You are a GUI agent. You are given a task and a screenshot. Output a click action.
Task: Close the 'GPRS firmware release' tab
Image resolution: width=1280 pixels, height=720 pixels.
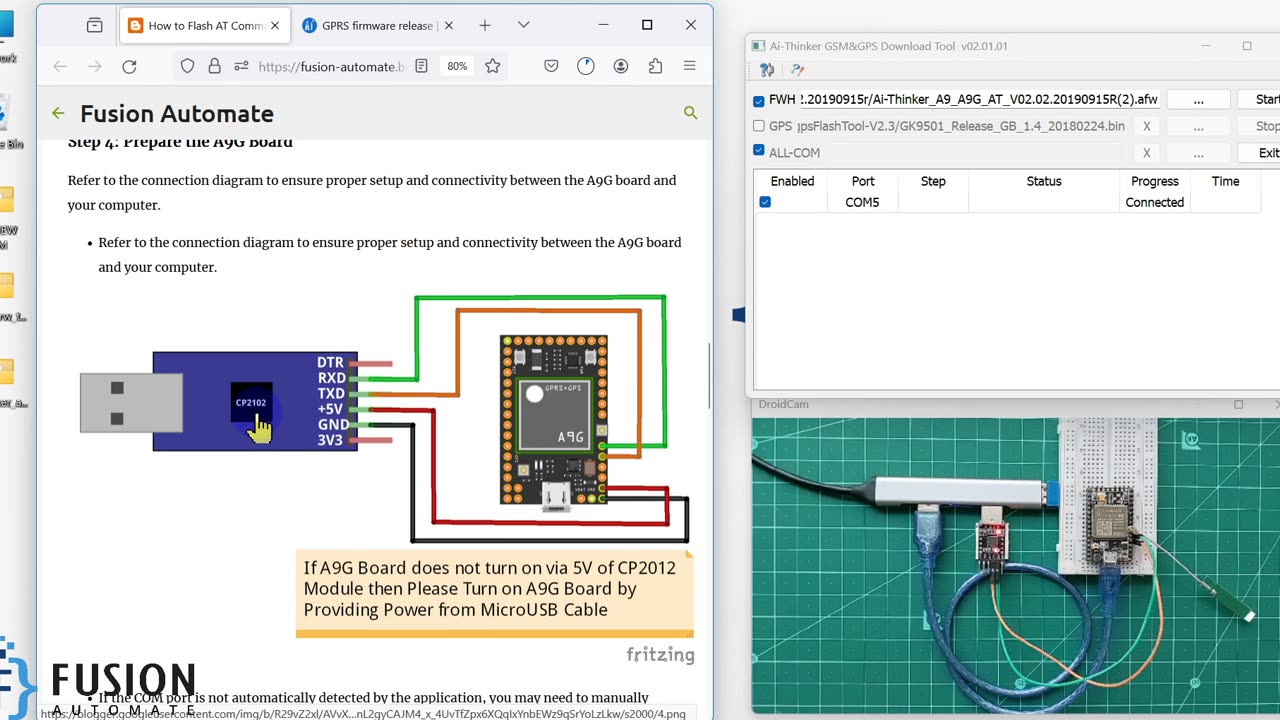448,26
